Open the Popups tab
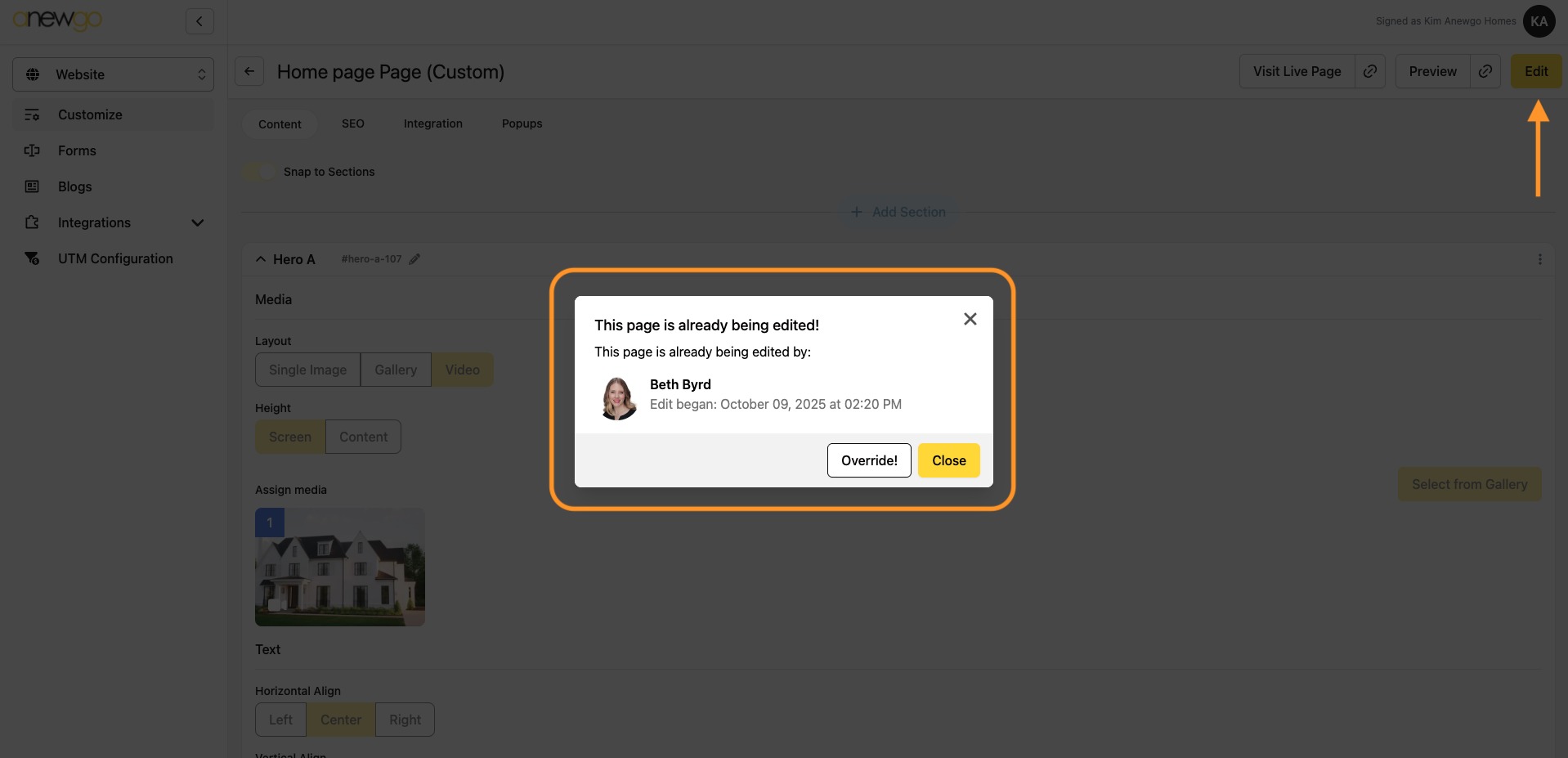1568x758 pixels. [x=522, y=123]
